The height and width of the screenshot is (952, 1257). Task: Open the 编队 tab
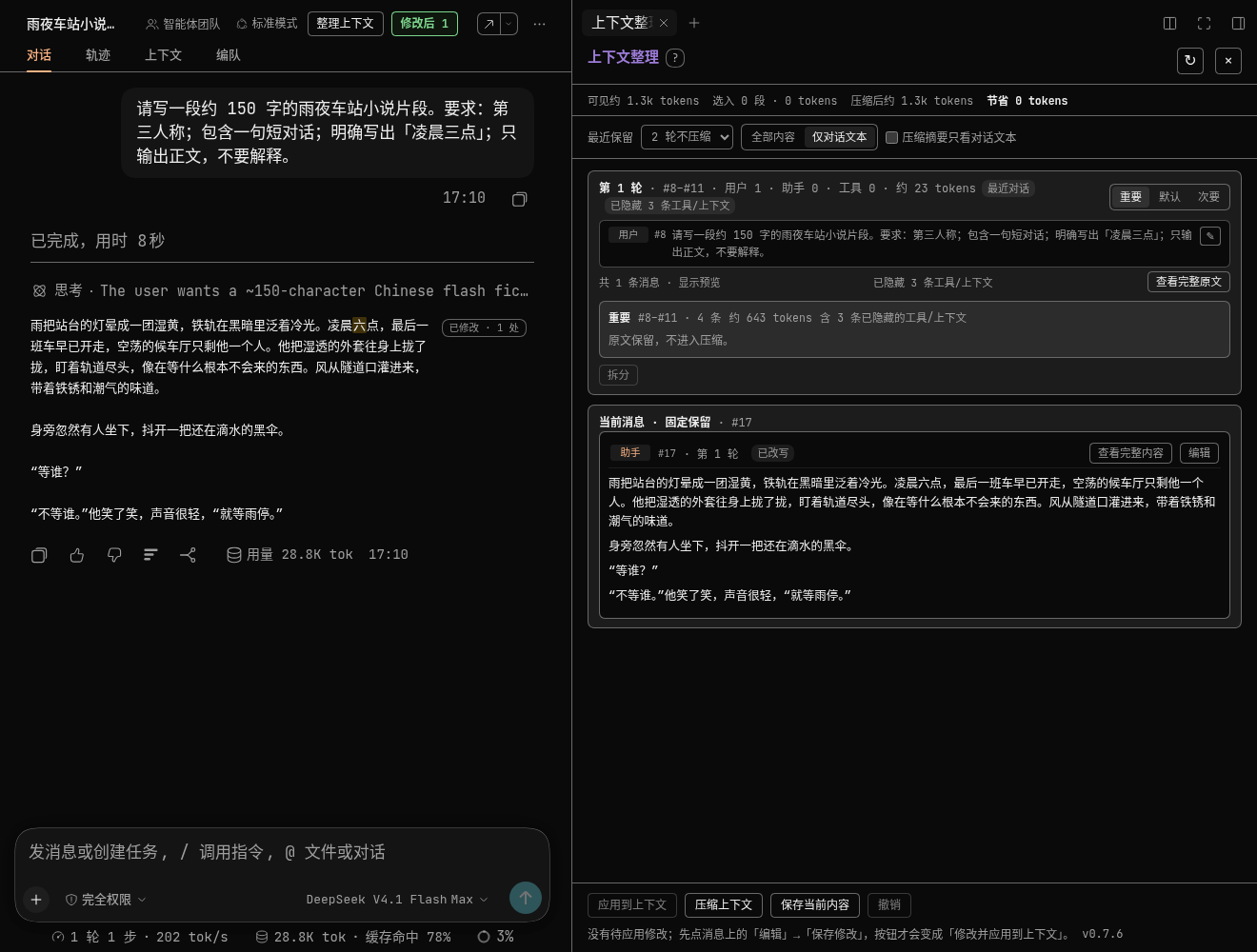coord(229,55)
